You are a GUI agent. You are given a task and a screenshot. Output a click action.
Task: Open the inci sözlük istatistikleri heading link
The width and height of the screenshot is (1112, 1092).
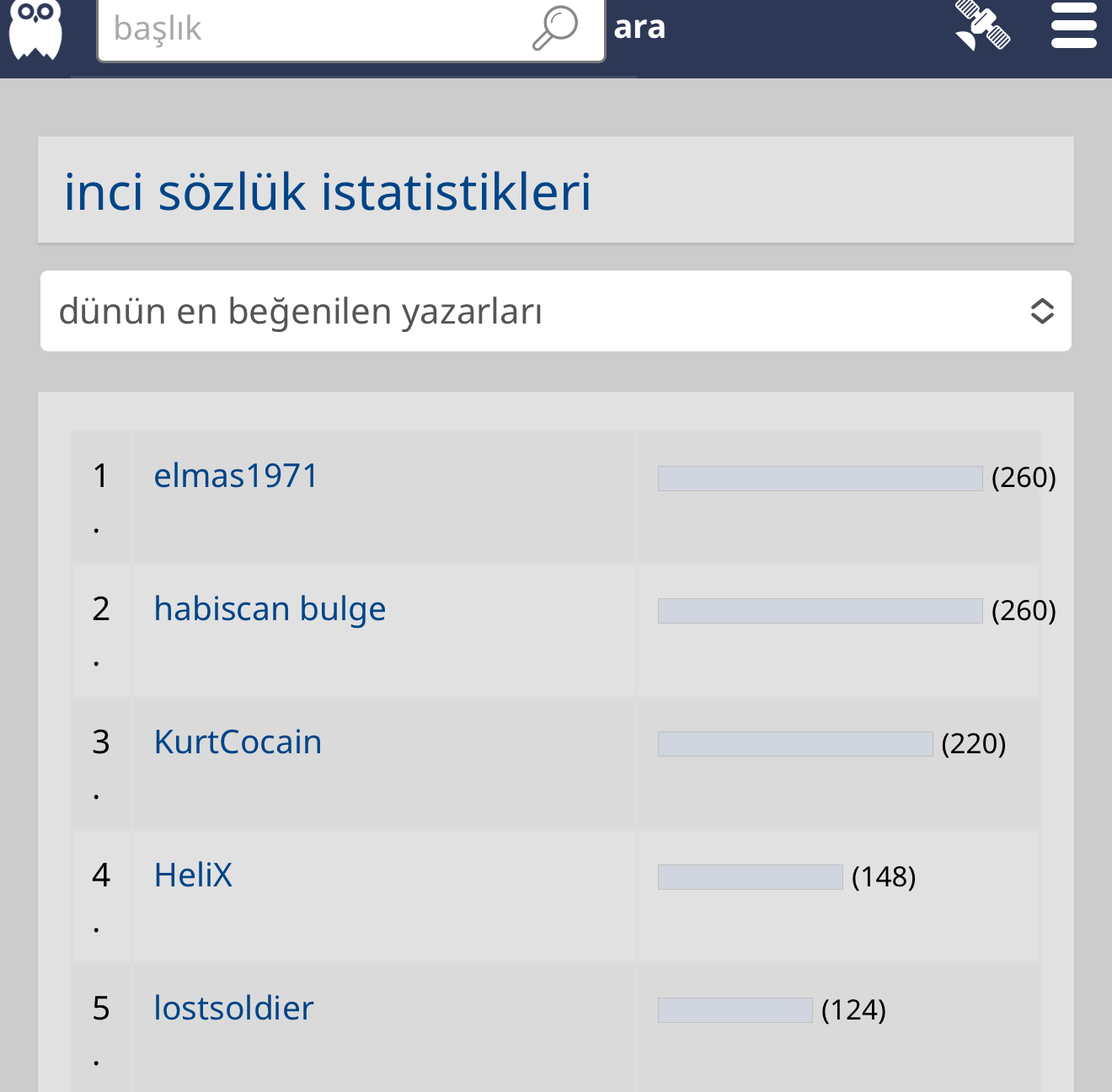pos(328,191)
